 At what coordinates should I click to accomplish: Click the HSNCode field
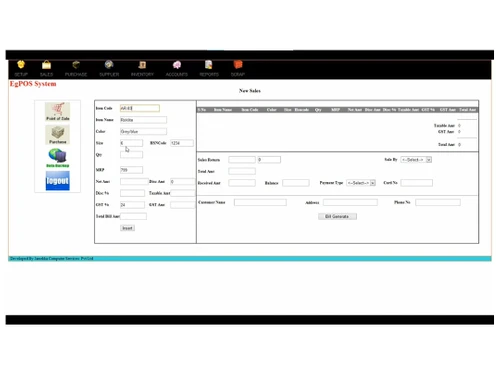coord(182,143)
